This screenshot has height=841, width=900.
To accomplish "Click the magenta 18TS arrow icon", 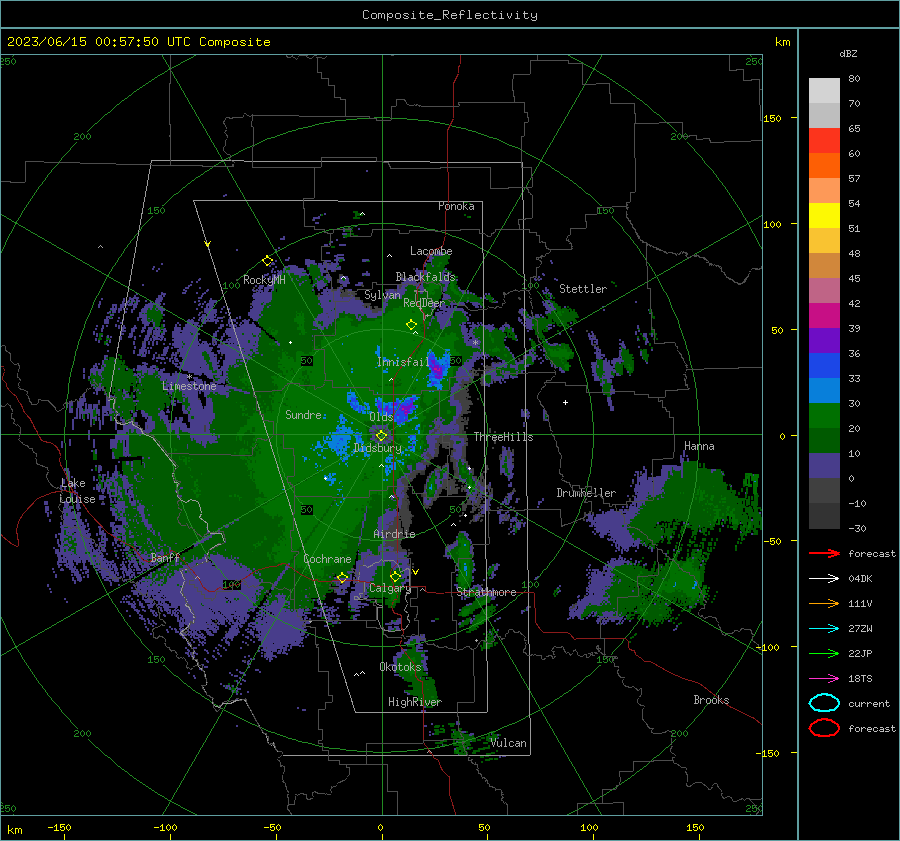I will [x=824, y=679].
